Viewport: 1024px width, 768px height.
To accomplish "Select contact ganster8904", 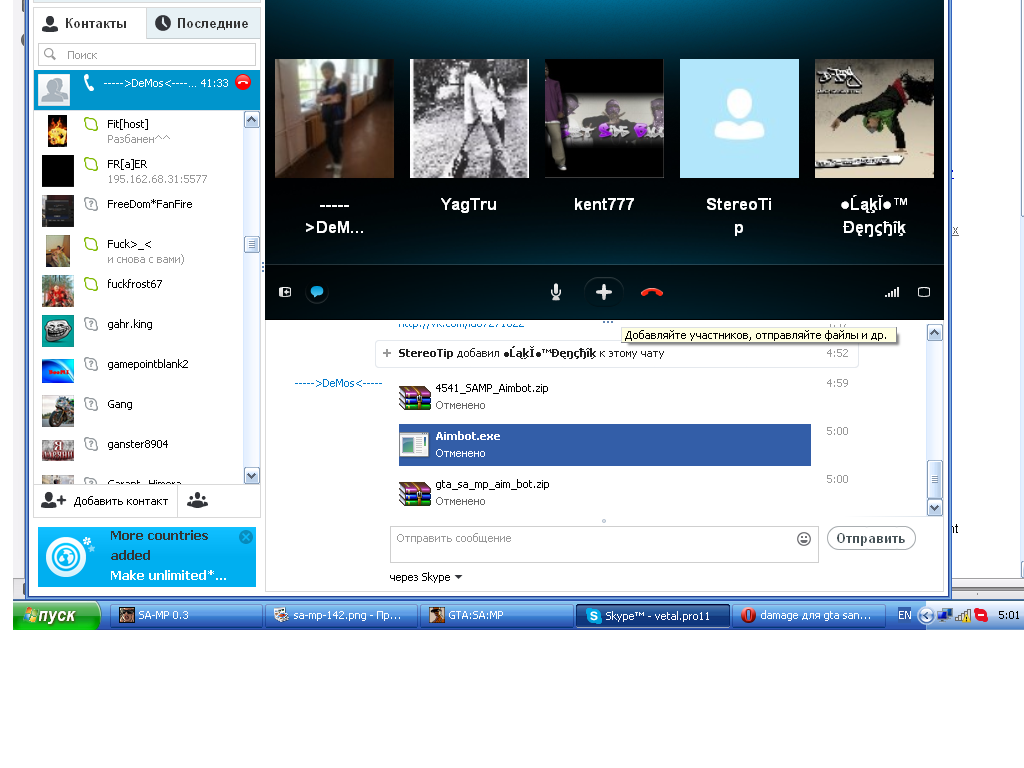I will pyautogui.click(x=138, y=450).
